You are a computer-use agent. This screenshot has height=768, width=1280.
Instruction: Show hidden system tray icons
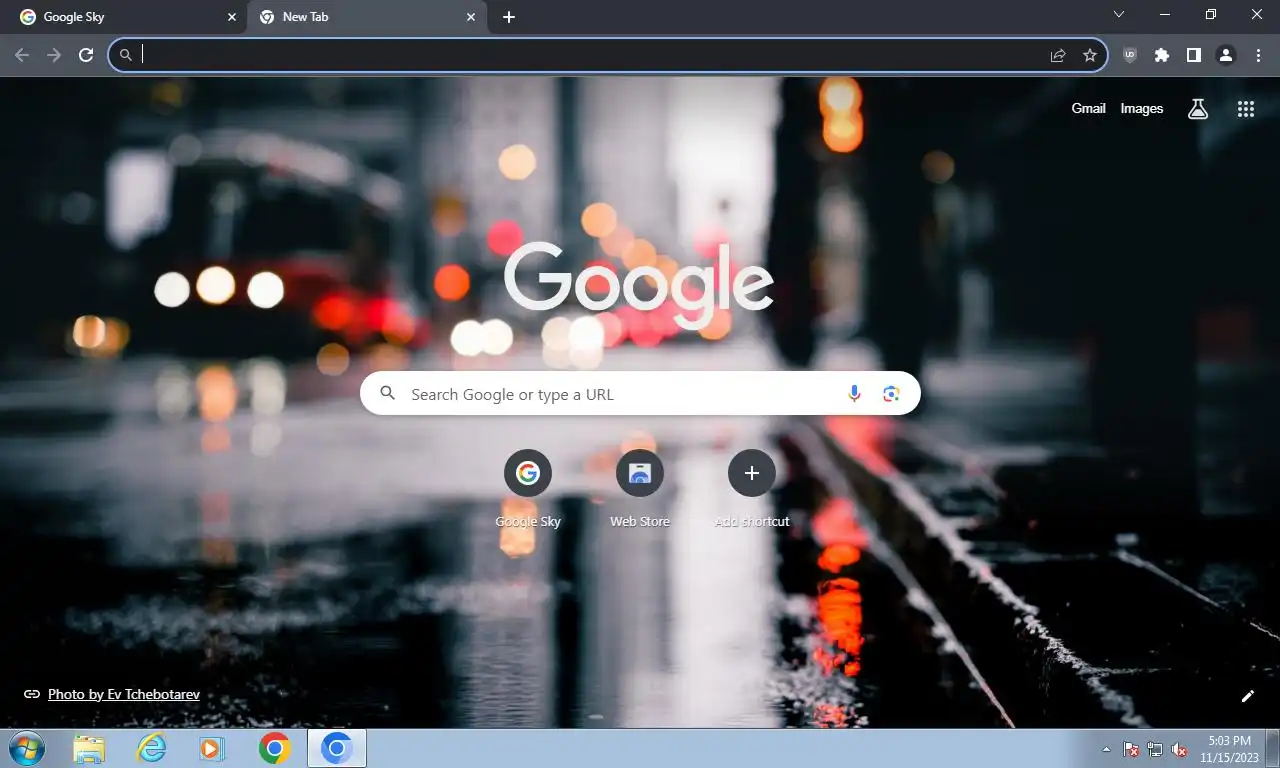coord(1106,749)
